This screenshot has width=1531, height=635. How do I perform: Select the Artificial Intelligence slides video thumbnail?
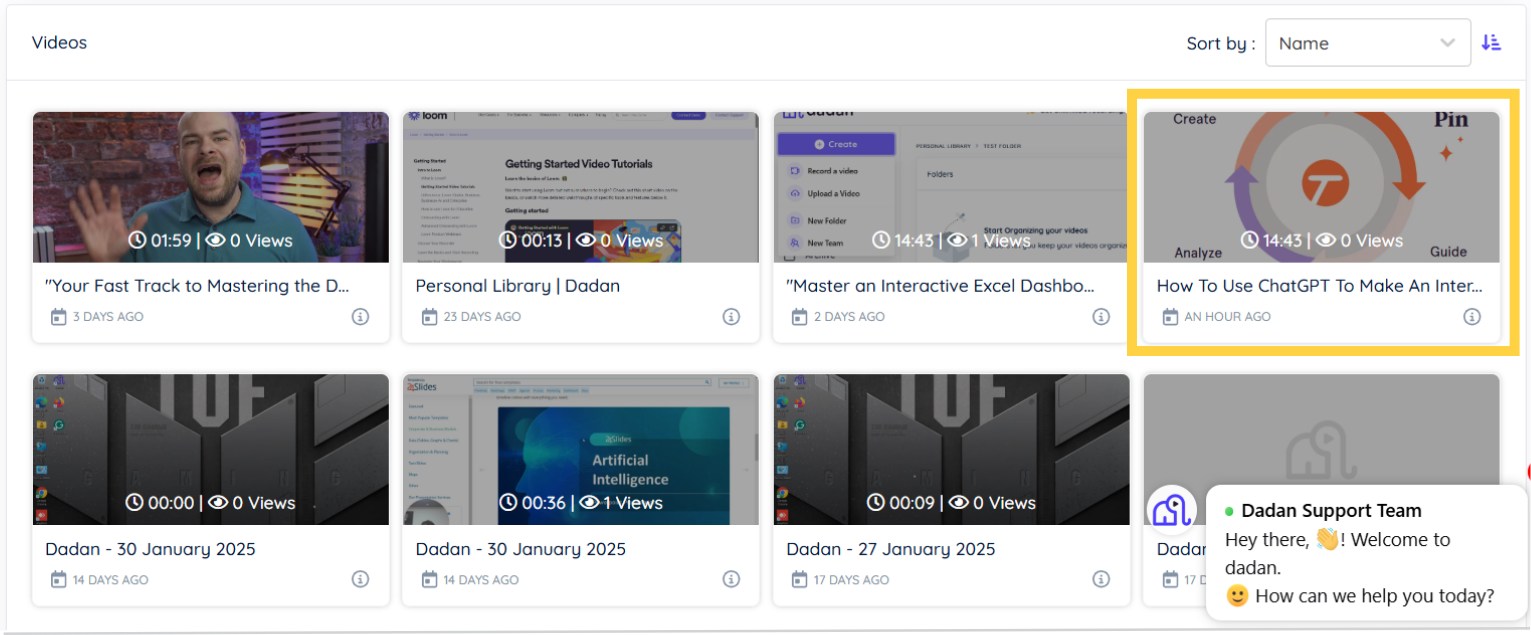581,450
